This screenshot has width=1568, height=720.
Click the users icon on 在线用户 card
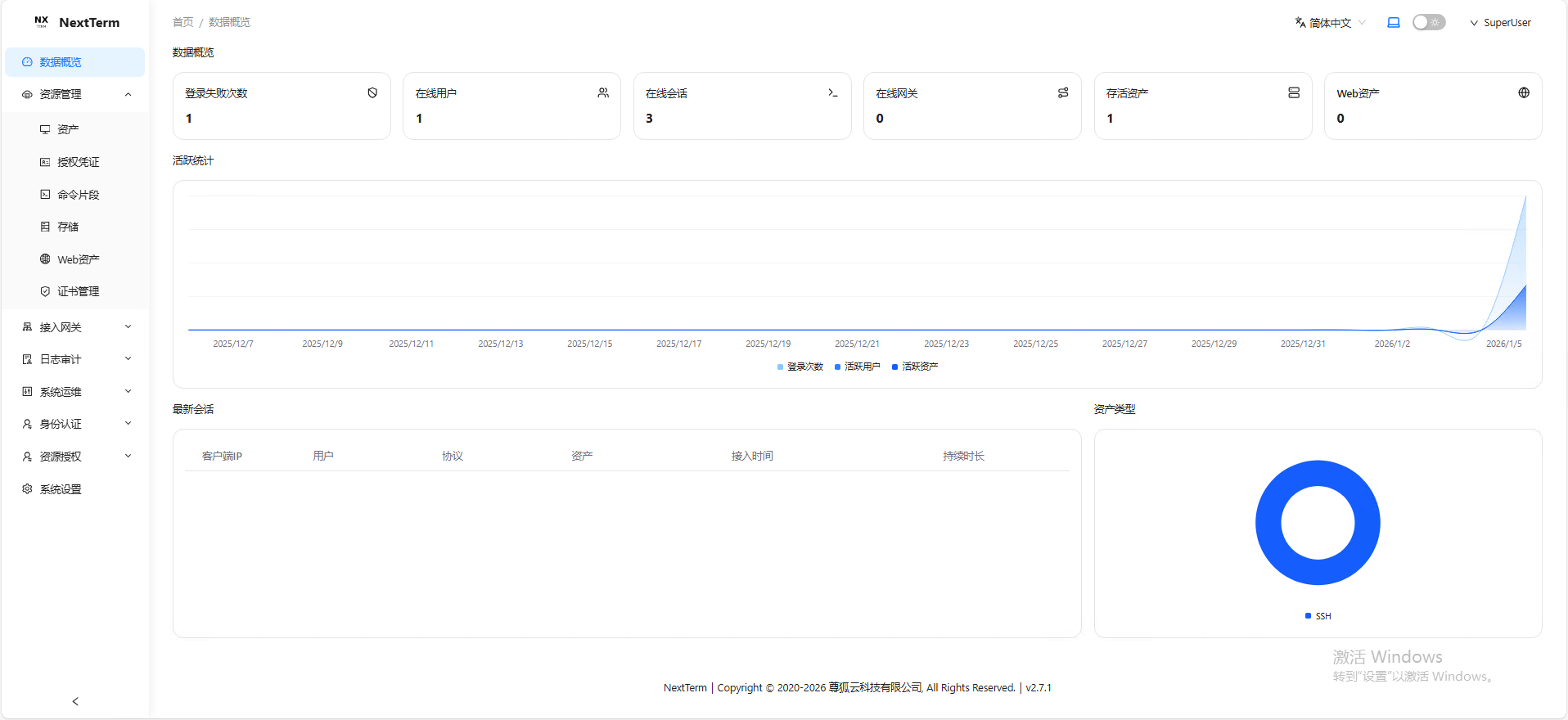pyautogui.click(x=603, y=93)
